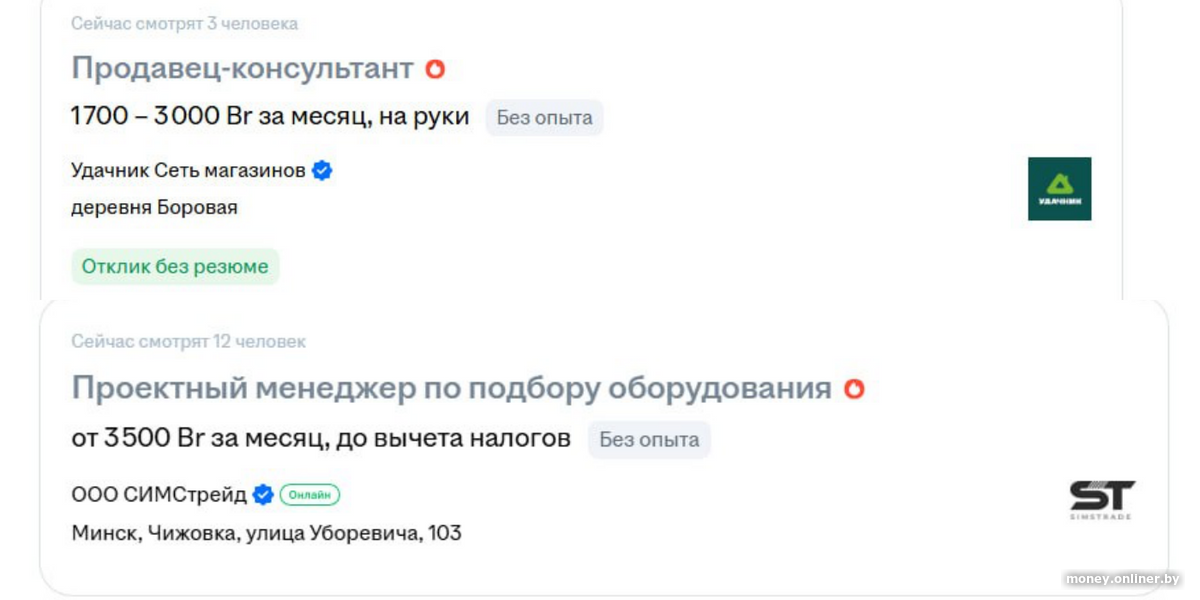
Task: Click the Сейчас смотрят 12 человек label
Action: [188, 342]
